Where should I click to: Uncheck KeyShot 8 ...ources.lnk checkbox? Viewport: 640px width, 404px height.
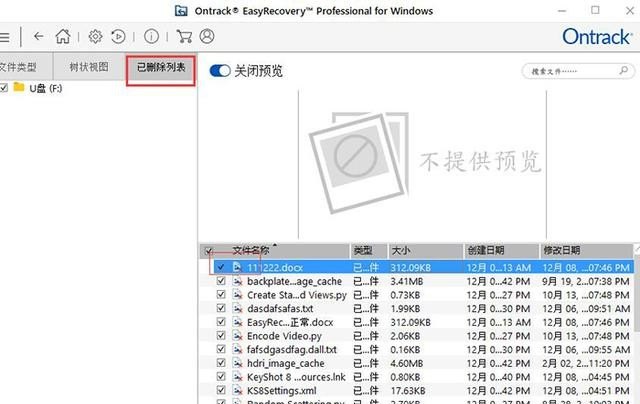[x=221, y=376]
